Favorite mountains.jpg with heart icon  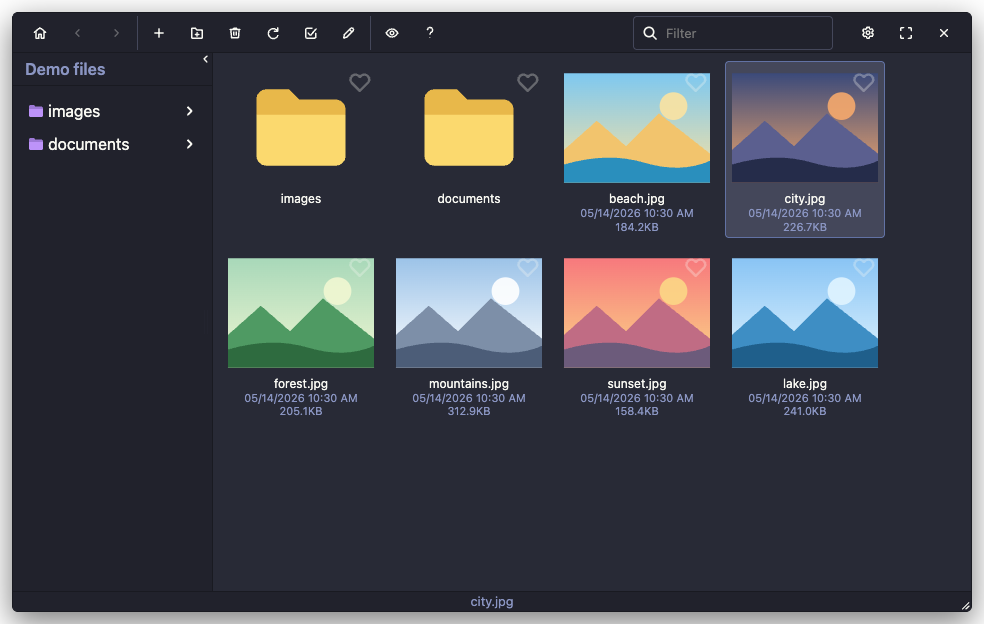tap(528, 267)
